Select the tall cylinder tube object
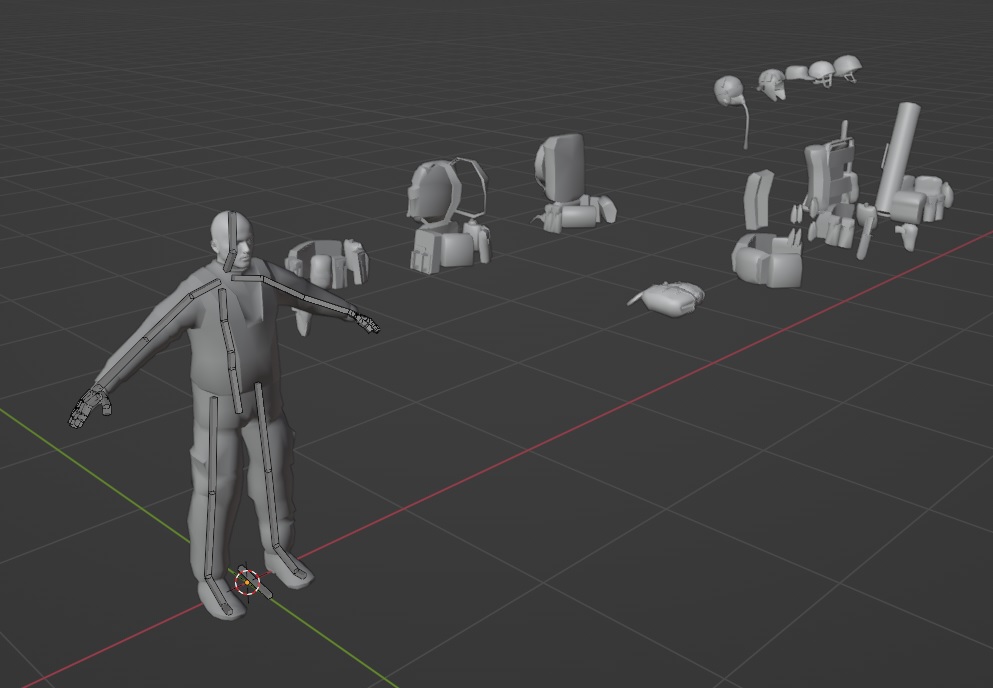Image resolution: width=993 pixels, height=688 pixels. point(897,157)
